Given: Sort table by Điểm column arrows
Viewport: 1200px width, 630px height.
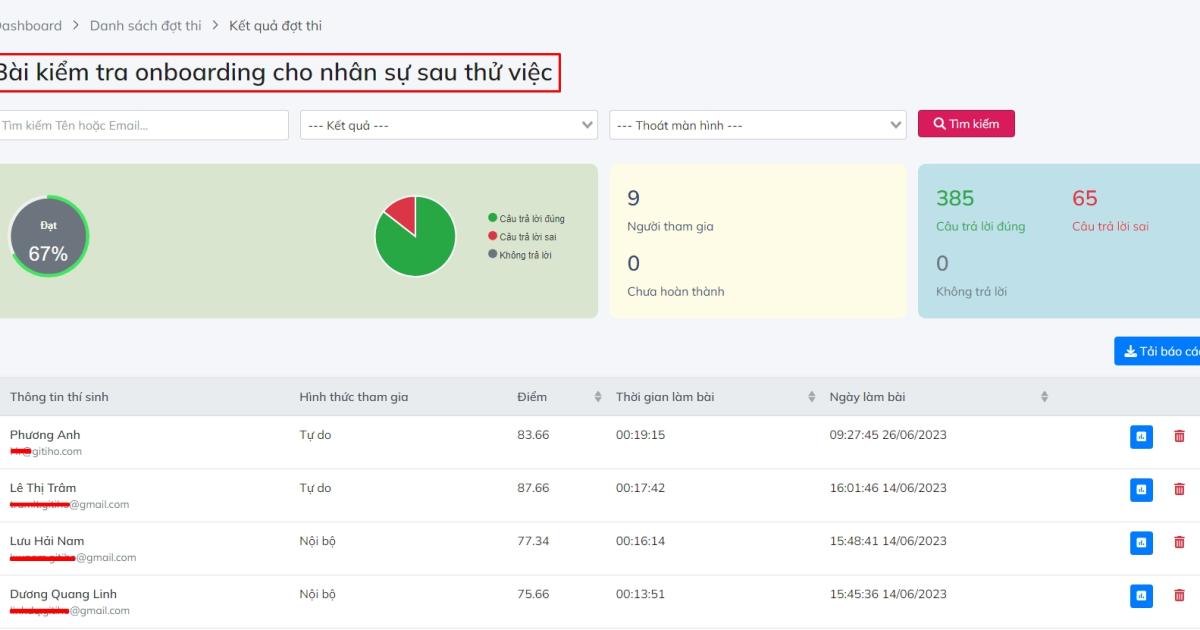Looking at the screenshot, I should tap(598, 397).
